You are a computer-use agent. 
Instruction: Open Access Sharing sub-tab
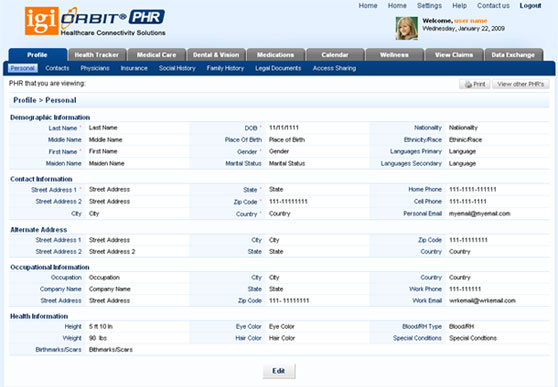pyautogui.click(x=335, y=68)
